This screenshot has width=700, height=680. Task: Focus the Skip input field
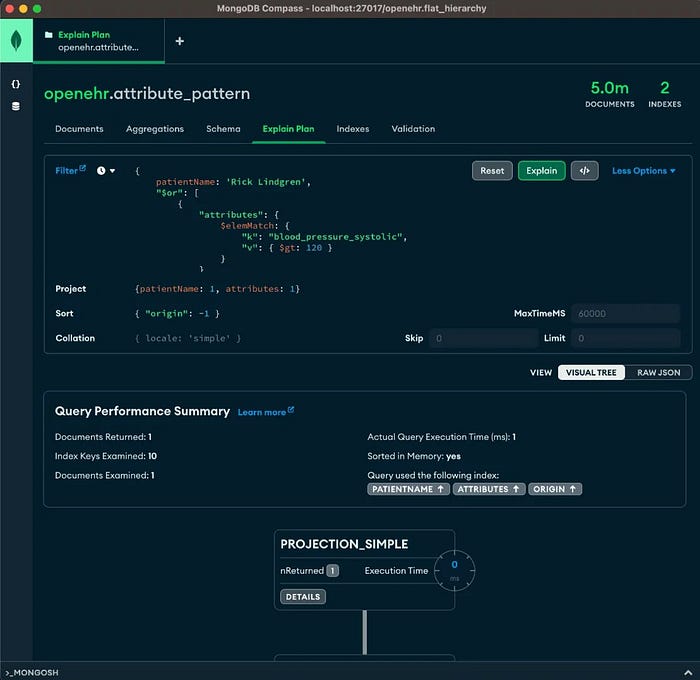coord(483,338)
